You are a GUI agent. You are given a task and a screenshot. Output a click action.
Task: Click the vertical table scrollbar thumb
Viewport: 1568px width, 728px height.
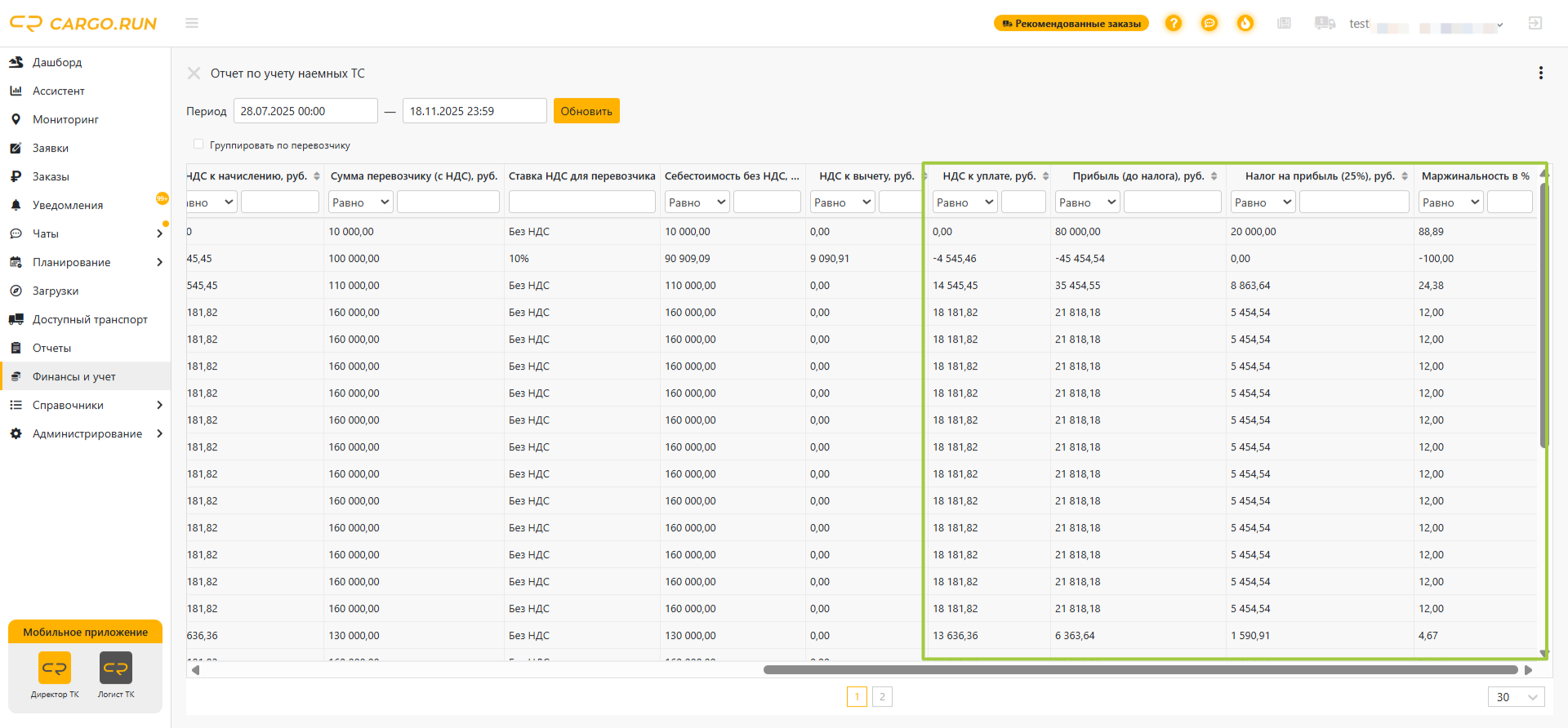[x=1543, y=314]
